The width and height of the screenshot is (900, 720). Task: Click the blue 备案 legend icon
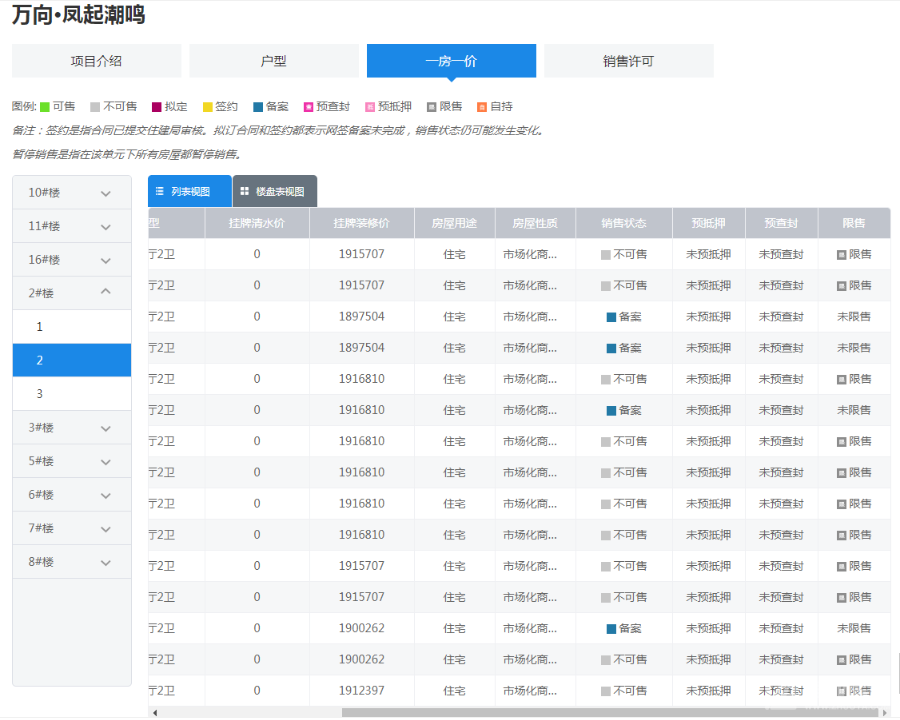click(x=258, y=107)
